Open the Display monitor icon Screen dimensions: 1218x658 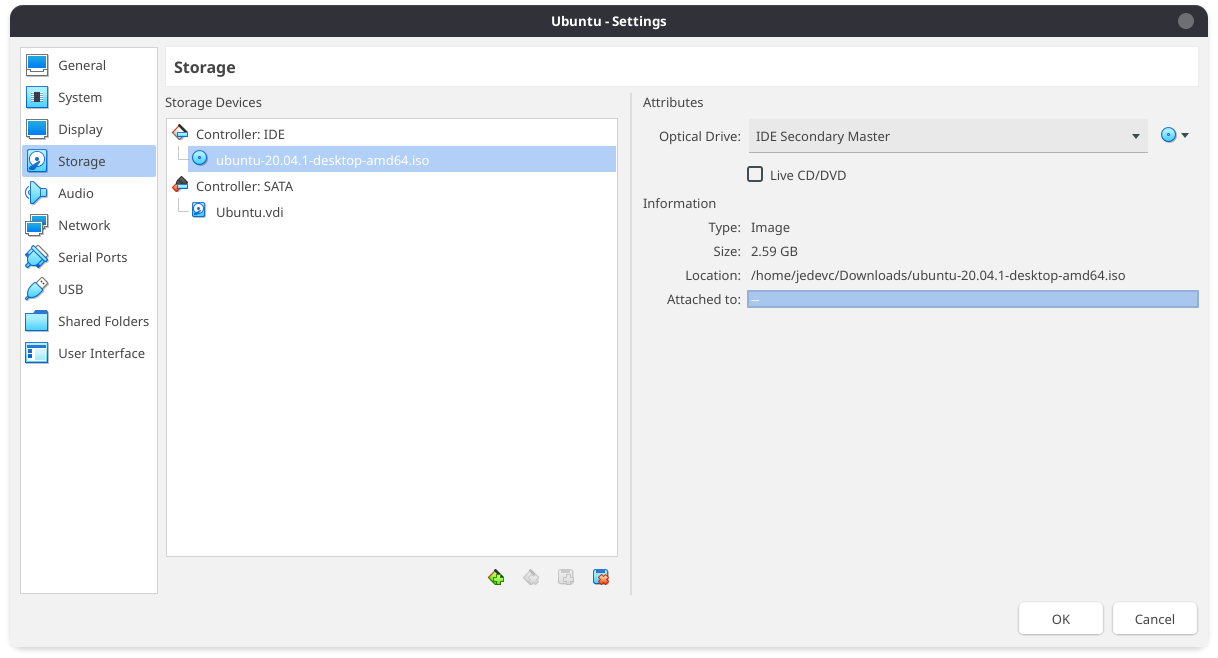(37, 129)
